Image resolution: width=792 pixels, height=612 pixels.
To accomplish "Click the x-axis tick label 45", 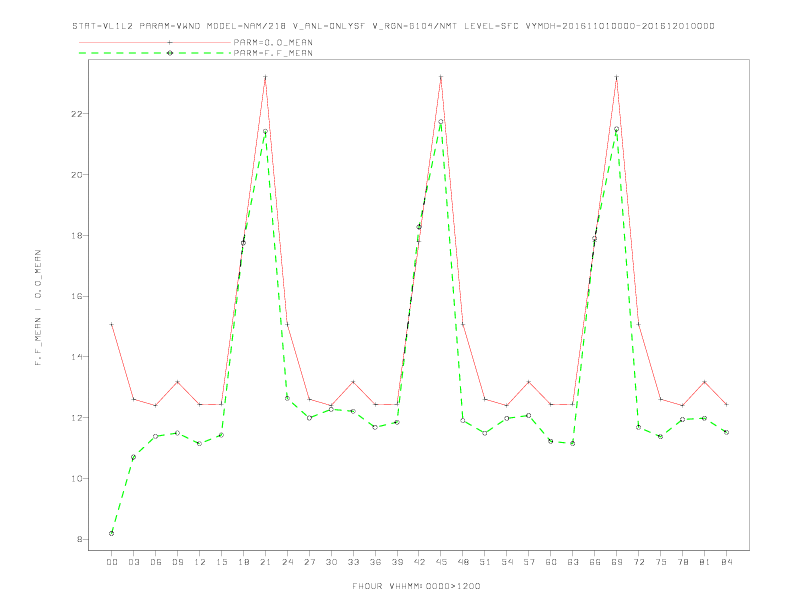I will click(x=441, y=562).
